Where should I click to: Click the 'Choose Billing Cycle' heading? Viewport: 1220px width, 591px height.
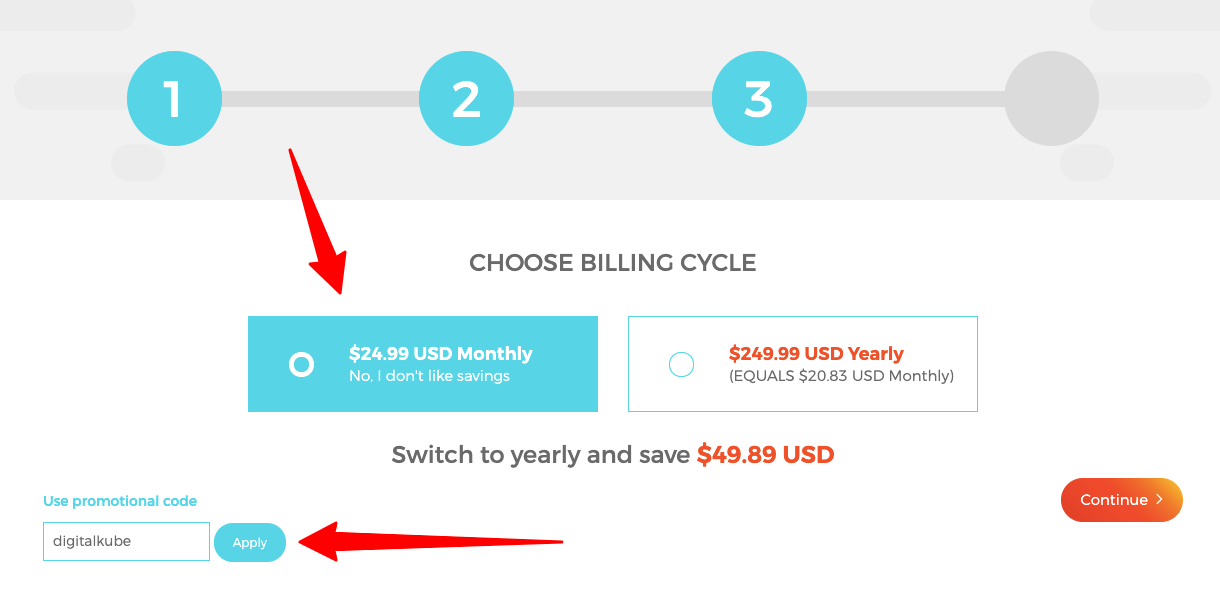(x=612, y=263)
